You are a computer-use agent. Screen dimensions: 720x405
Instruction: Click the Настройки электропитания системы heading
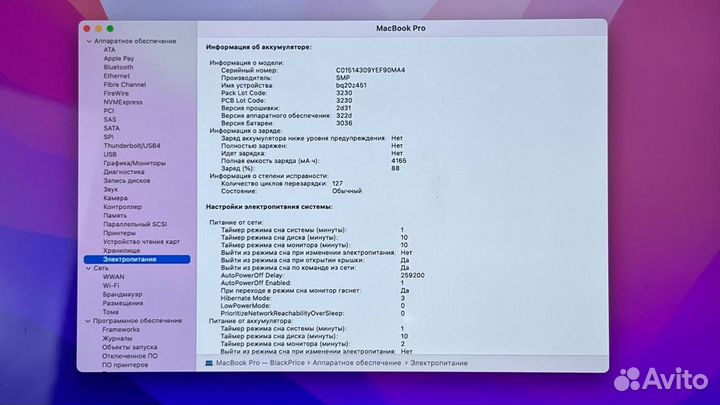click(x=269, y=207)
